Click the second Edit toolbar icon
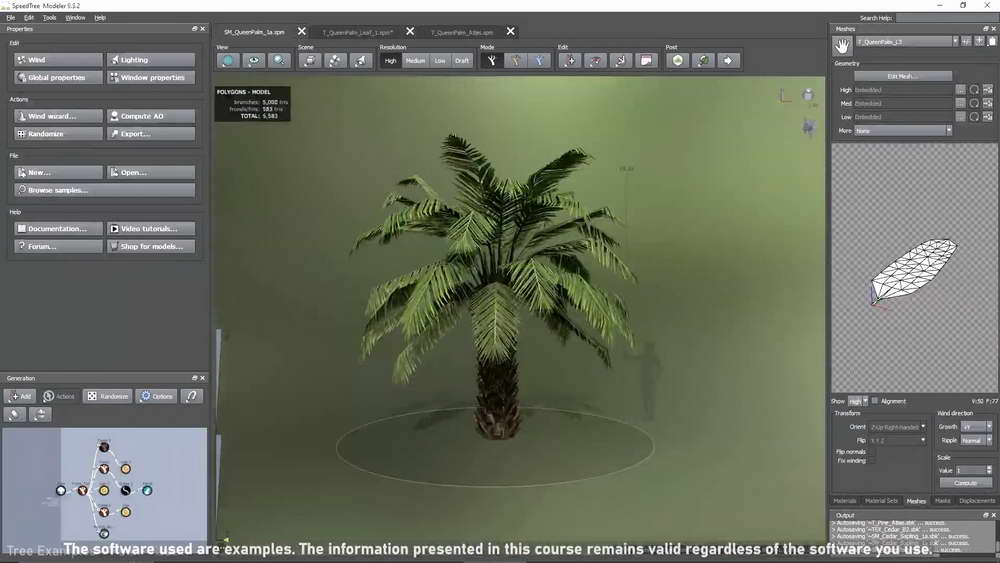Viewport: 1000px width, 563px height. pos(595,61)
